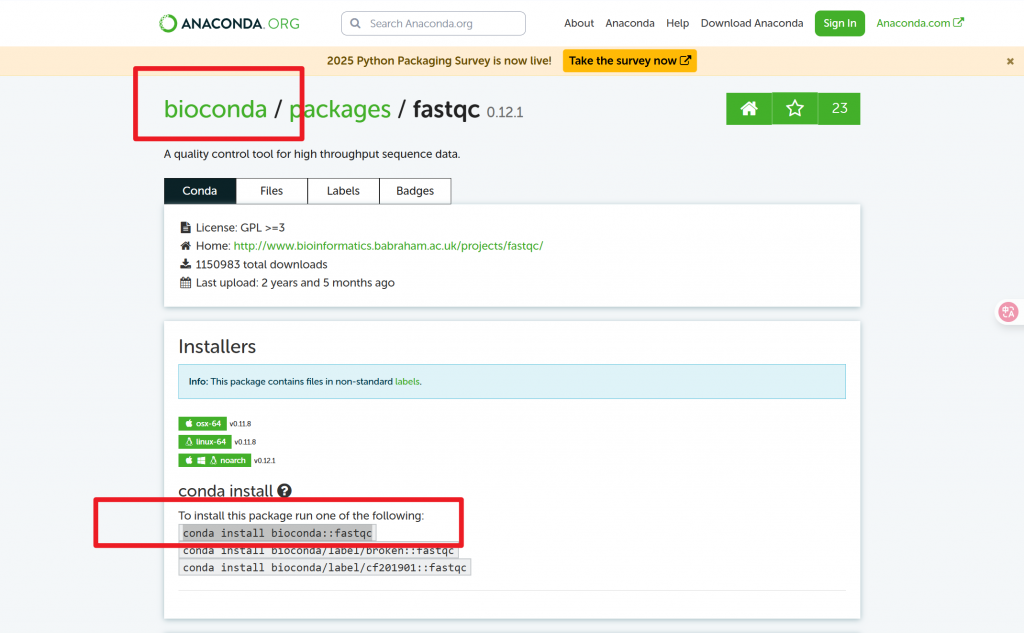Open the Help nav link
Viewport: 1024px width, 633px height.
(x=677, y=24)
